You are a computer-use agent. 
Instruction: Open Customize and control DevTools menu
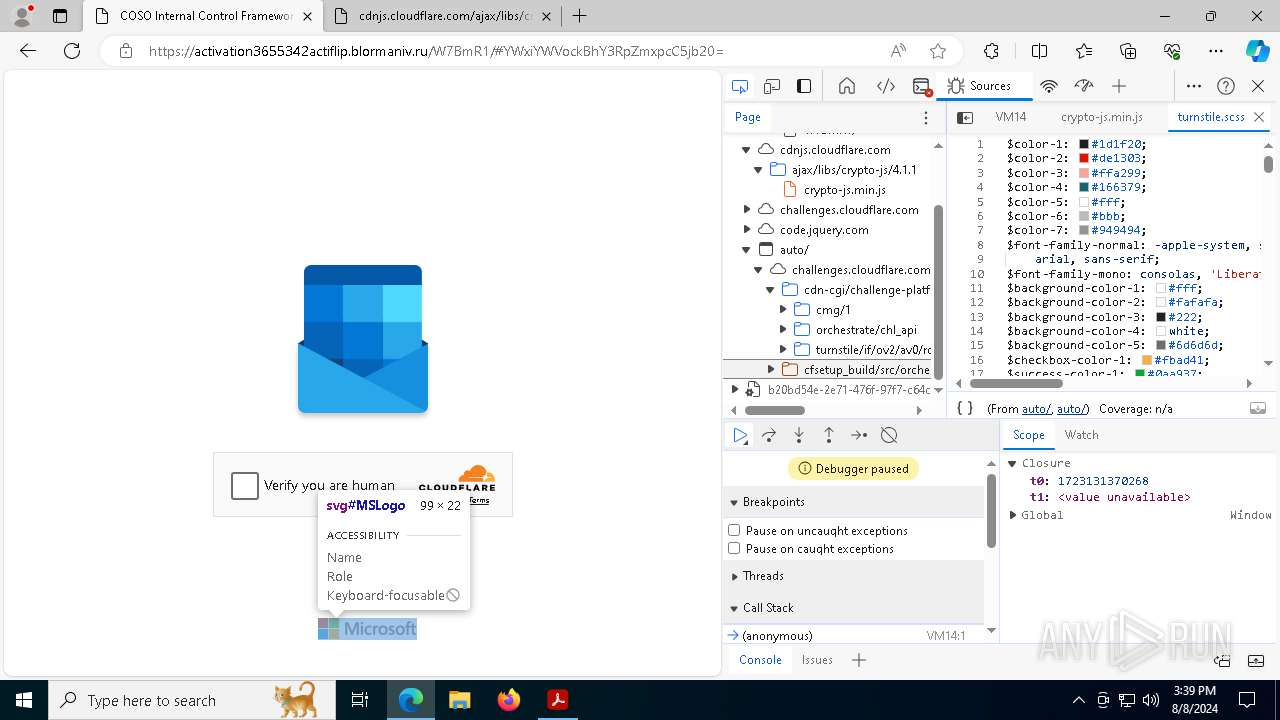(x=1194, y=86)
